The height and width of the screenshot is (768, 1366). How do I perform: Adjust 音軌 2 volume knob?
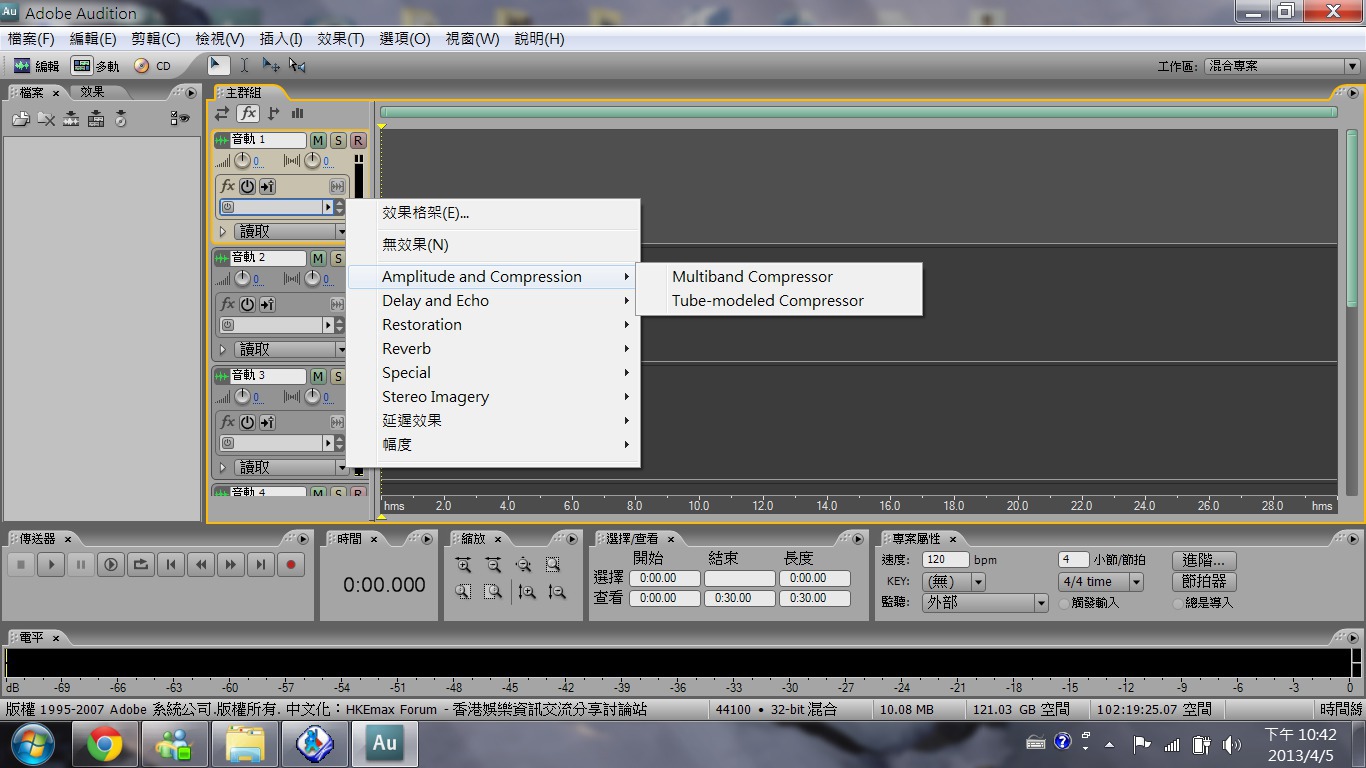pos(242,278)
